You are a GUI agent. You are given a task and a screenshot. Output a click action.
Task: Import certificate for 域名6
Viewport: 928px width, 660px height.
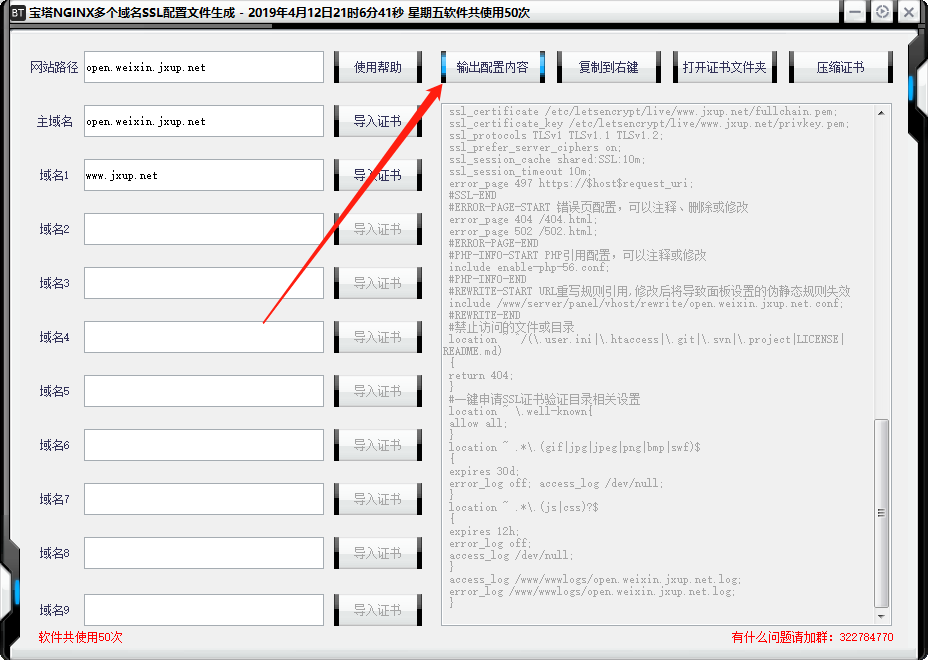pos(378,445)
